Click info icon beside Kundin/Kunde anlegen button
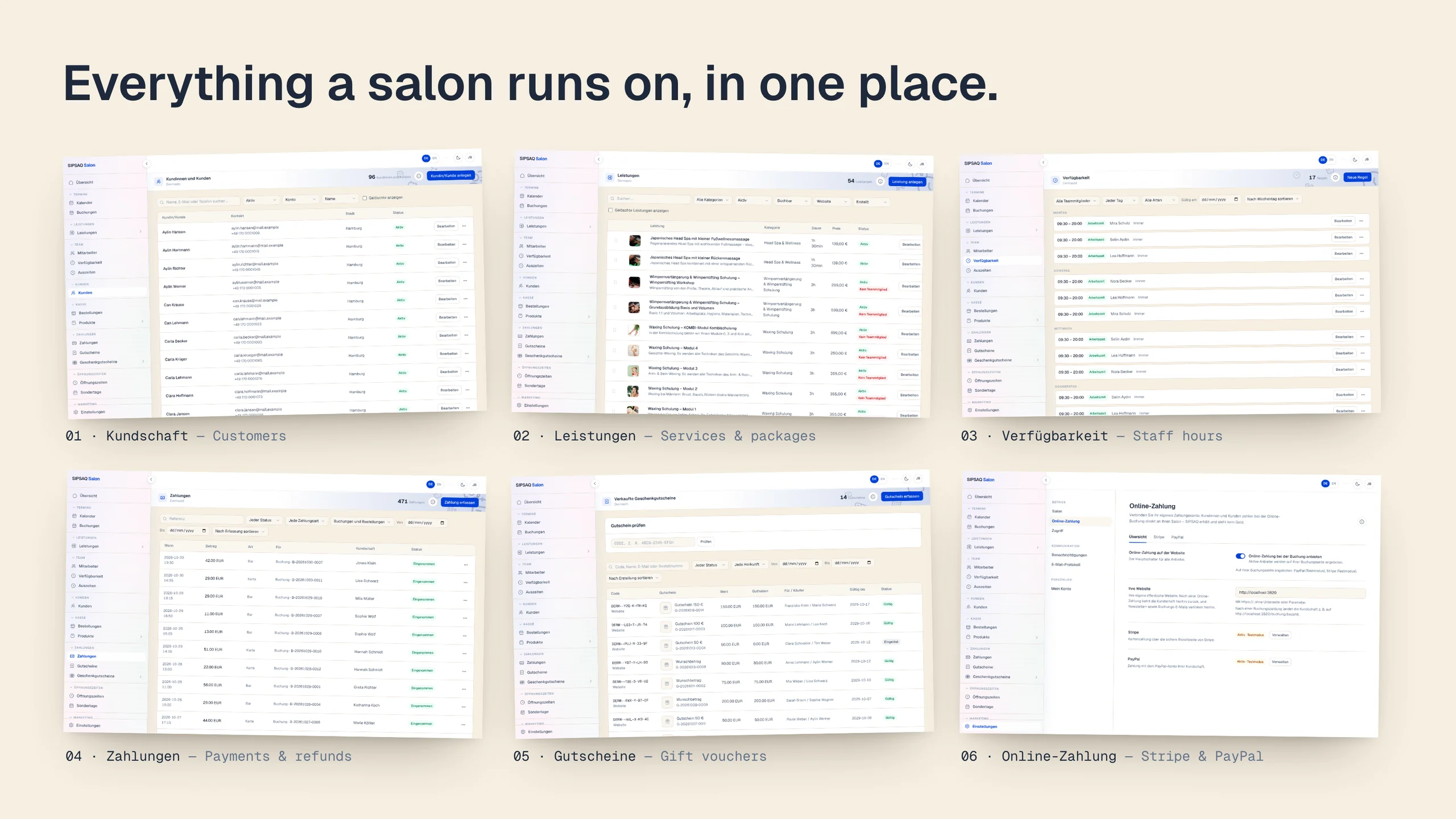The height and width of the screenshot is (819, 1456). pyautogui.click(x=419, y=176)
